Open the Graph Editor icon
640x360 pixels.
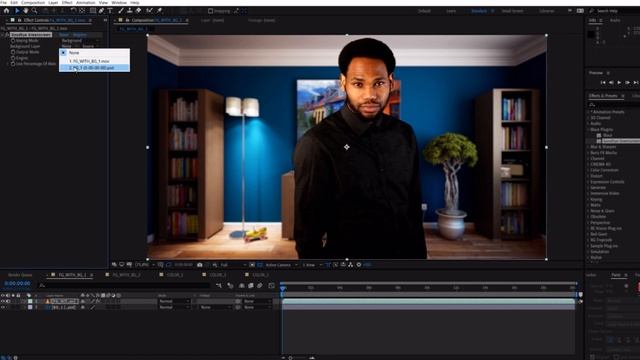point(271,286)
